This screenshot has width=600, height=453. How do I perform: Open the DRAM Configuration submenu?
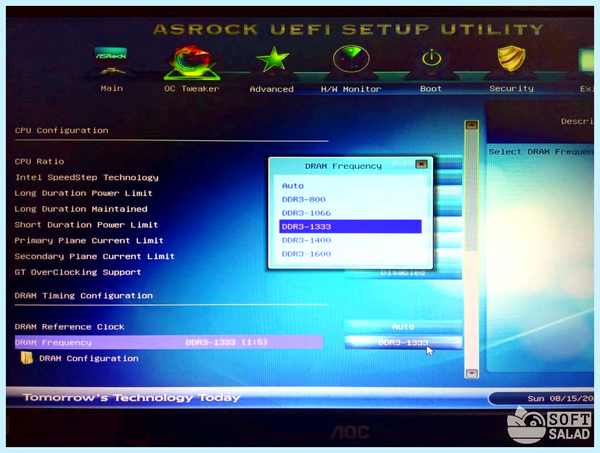(x=89, y=358)
